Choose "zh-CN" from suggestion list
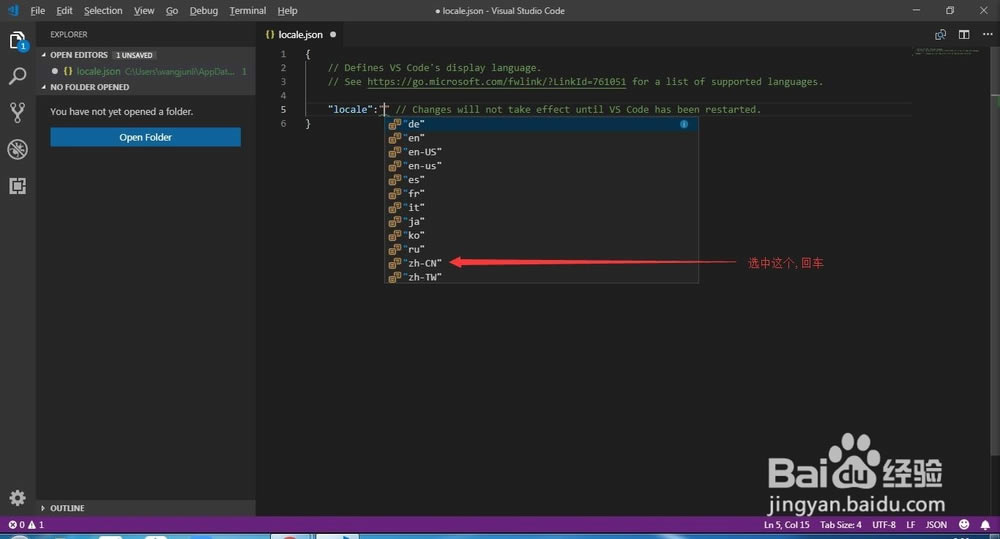The height and width of the screenshot is (539, 1000). coord(541,263)
